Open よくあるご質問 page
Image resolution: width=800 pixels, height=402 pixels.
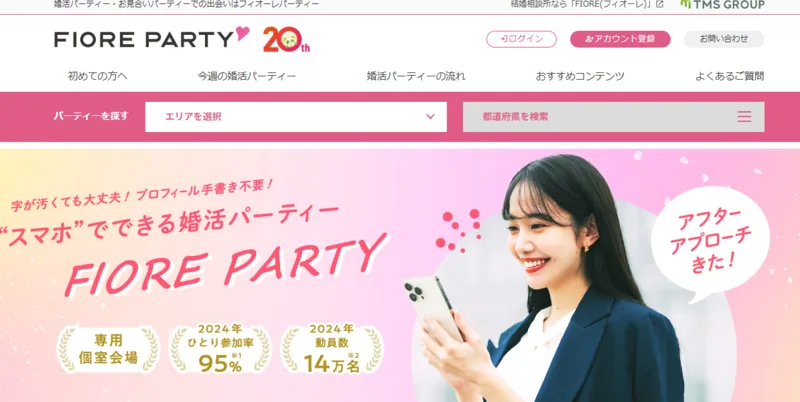tap(730, 77)
